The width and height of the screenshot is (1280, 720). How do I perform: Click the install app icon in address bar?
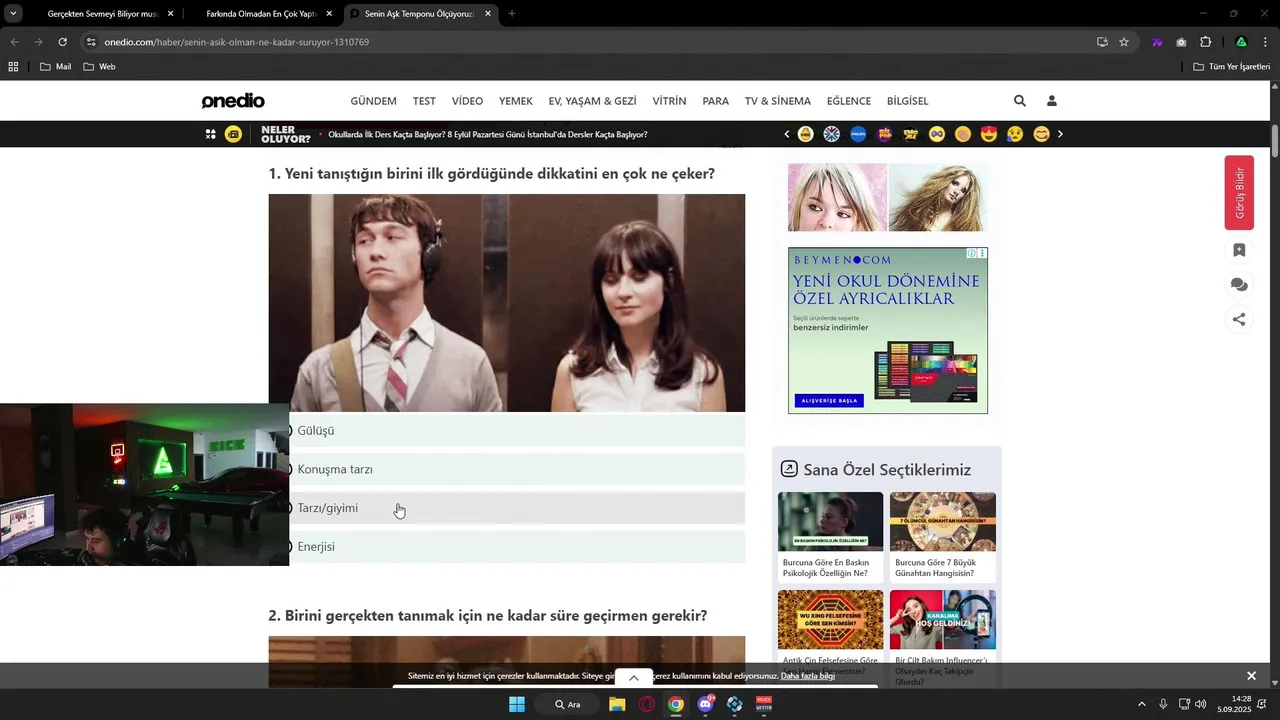coord(1102,42)
